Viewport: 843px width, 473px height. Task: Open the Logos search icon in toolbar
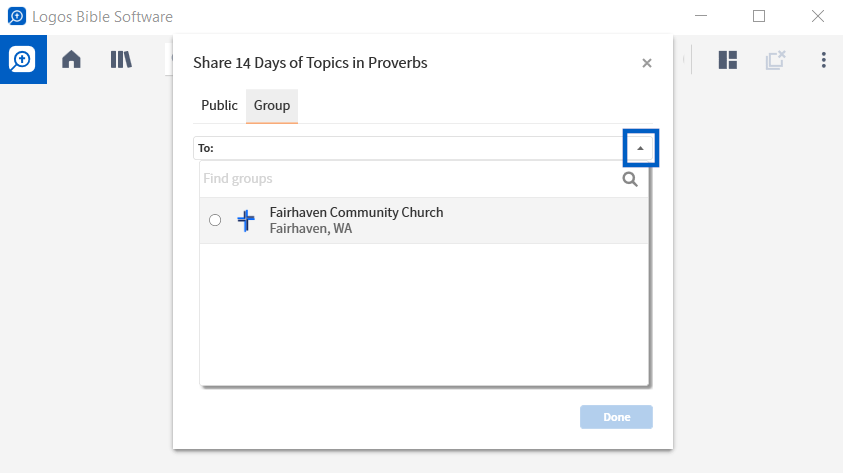pos(23,59)
